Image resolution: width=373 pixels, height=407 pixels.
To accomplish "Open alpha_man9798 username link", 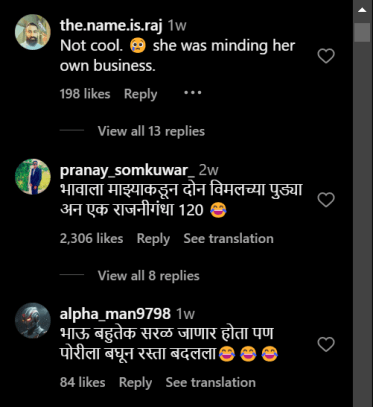I will point(115,314).
